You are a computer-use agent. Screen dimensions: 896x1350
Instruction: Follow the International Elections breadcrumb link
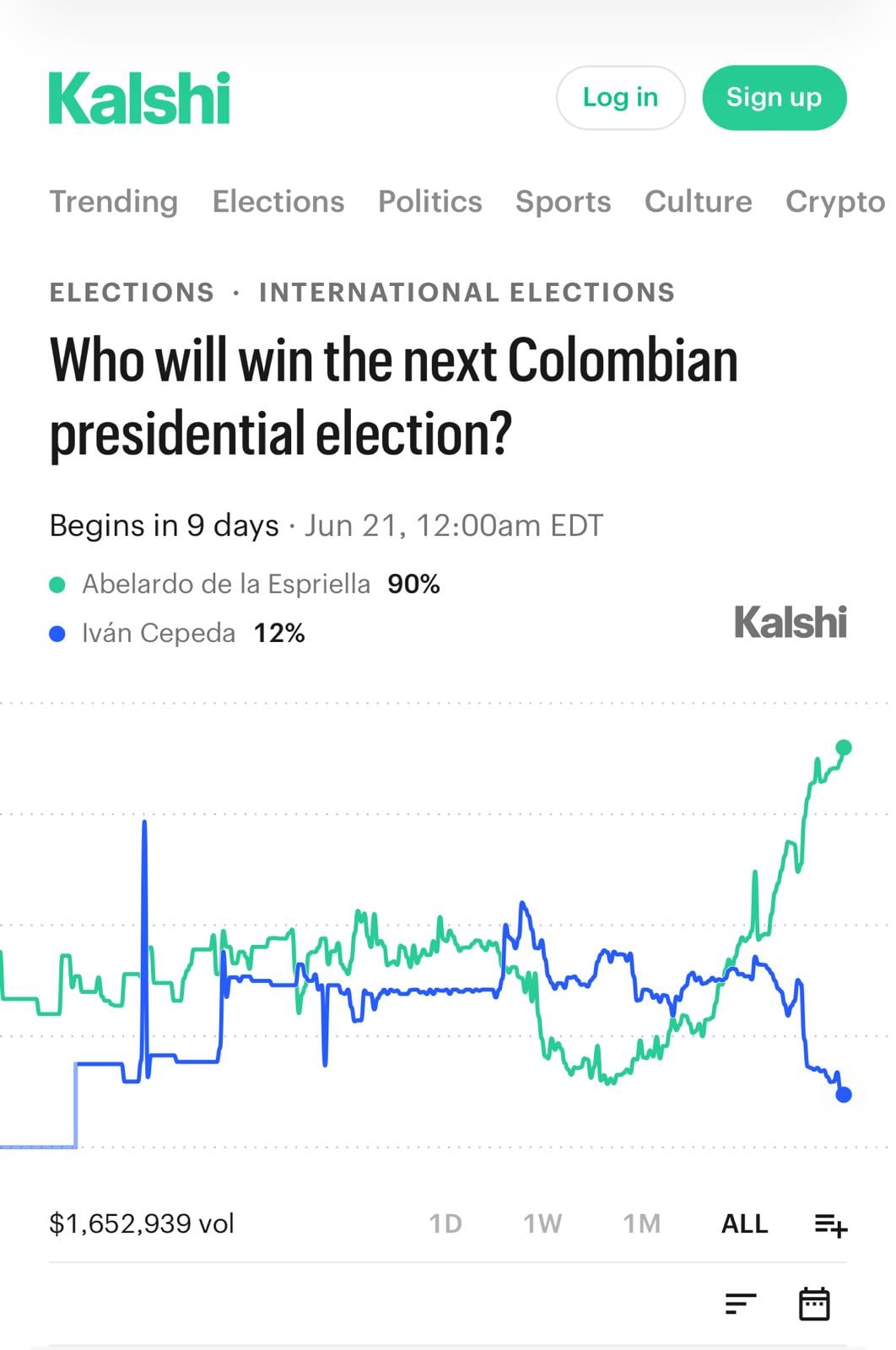(467, 292)
